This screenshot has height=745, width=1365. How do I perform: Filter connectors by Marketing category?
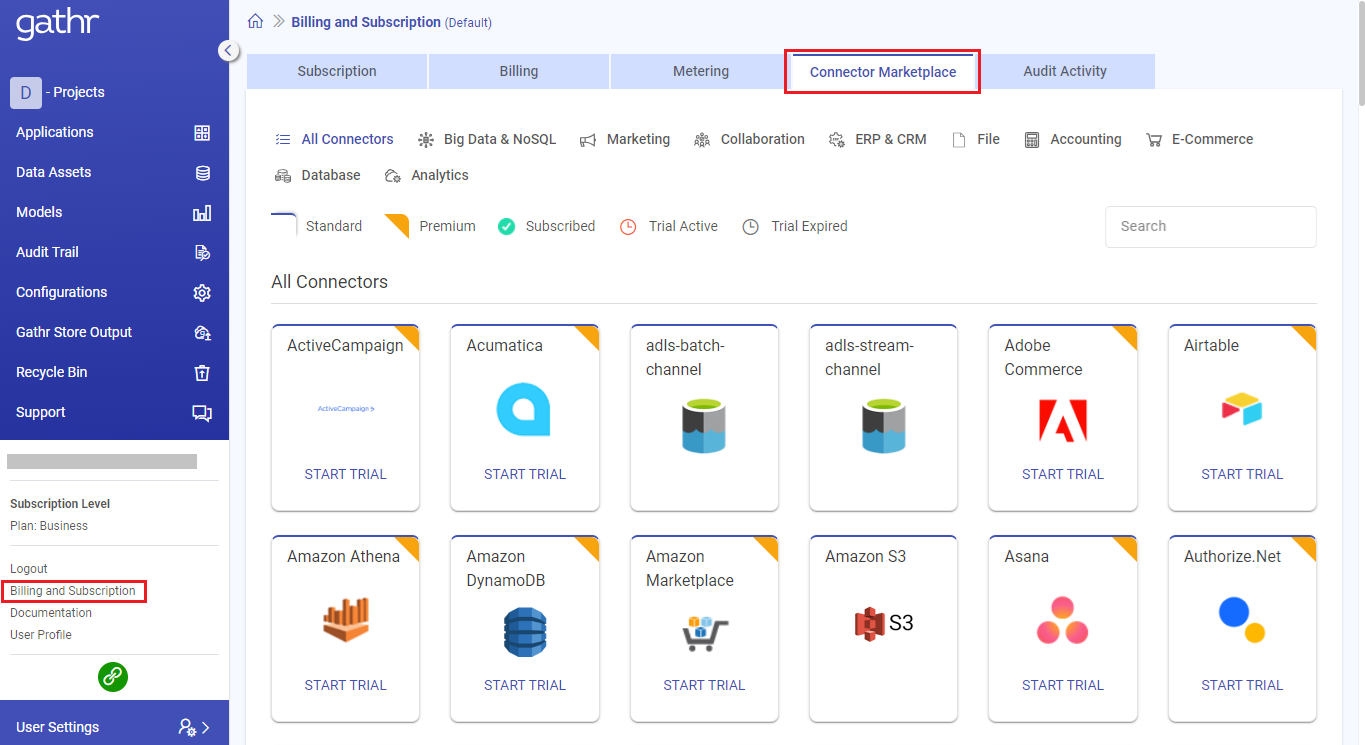625,139
